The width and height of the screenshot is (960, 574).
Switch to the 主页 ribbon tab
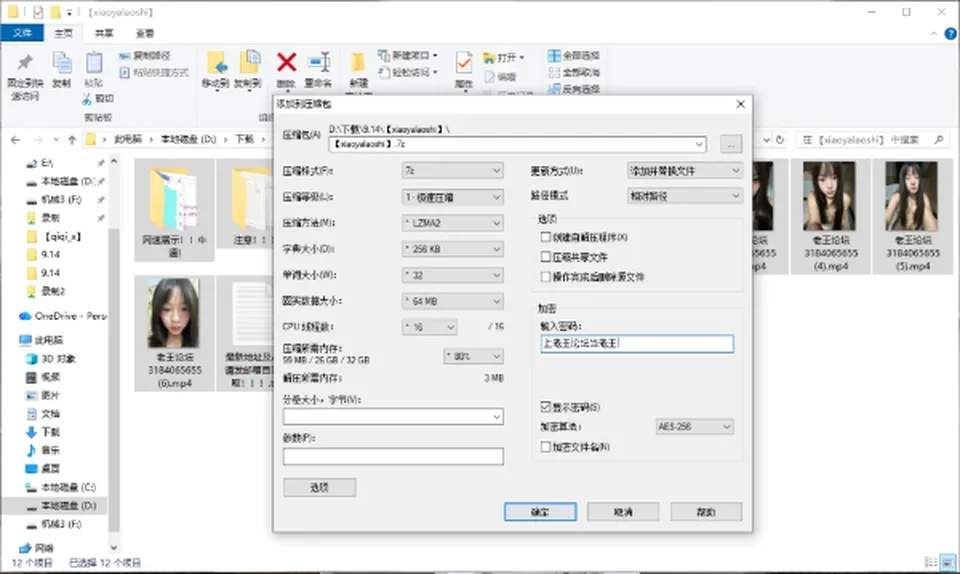[x=63, y=33]
